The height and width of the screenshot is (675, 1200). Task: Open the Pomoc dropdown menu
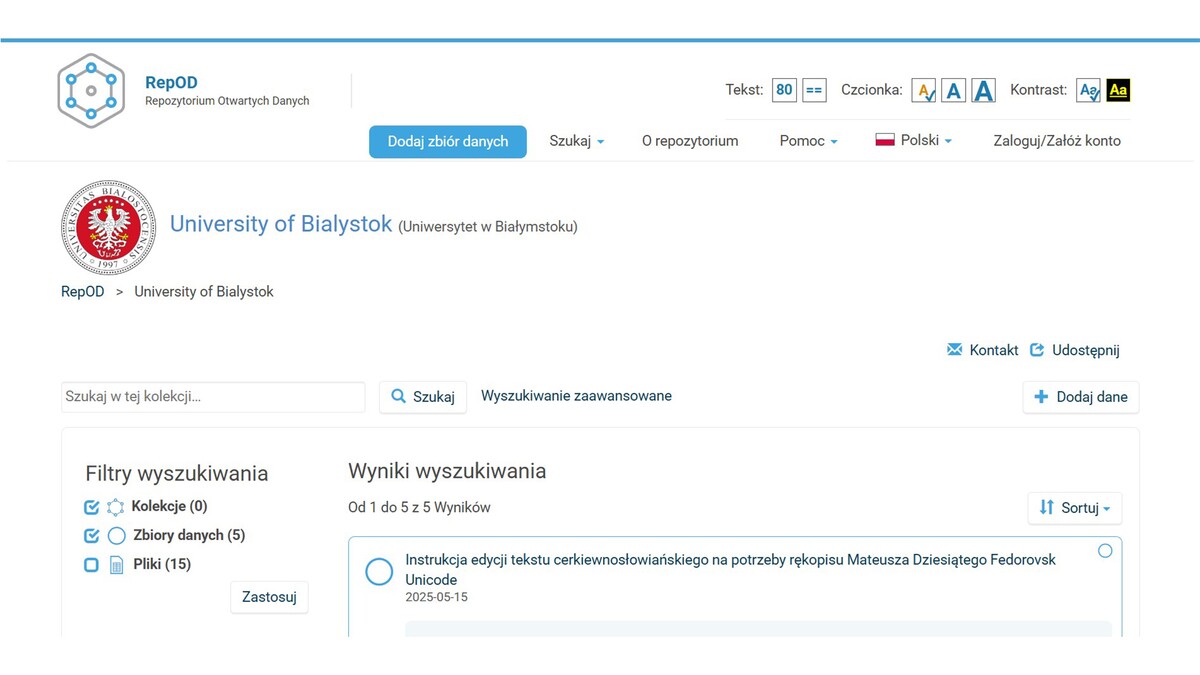coord(808,141)
